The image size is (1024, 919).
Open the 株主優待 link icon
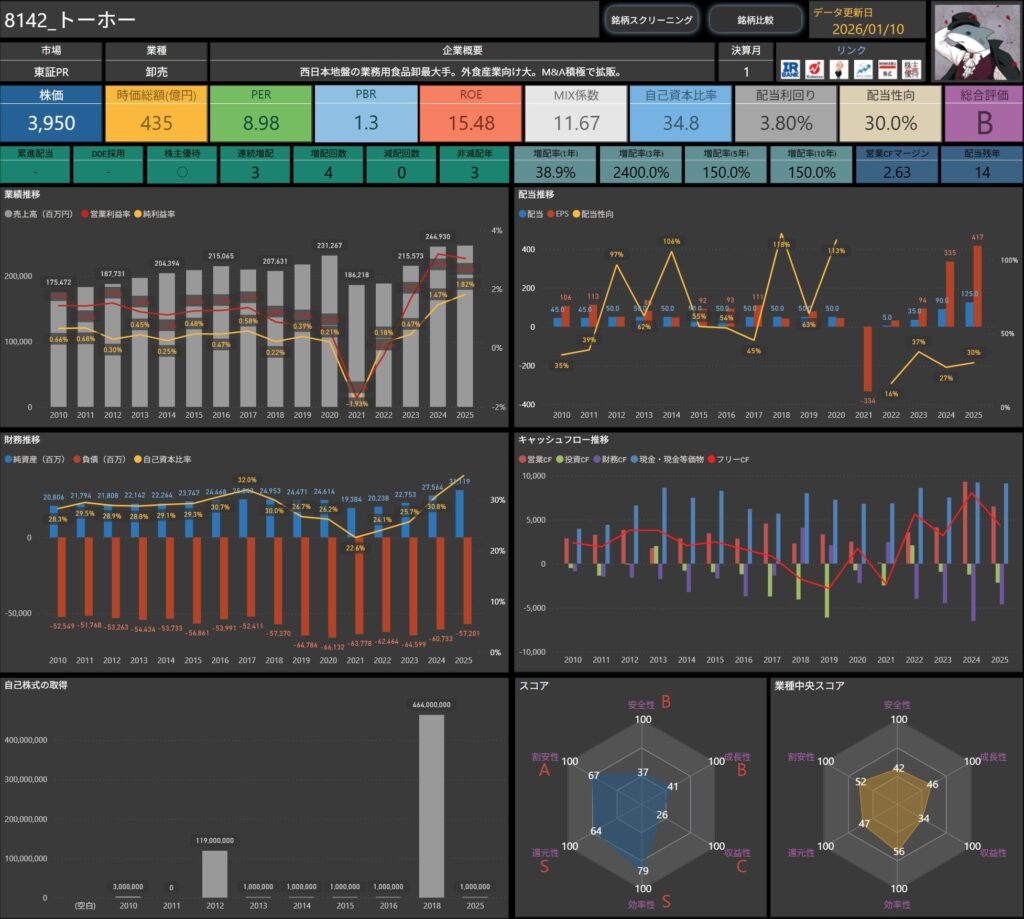(x=911, y=69)
